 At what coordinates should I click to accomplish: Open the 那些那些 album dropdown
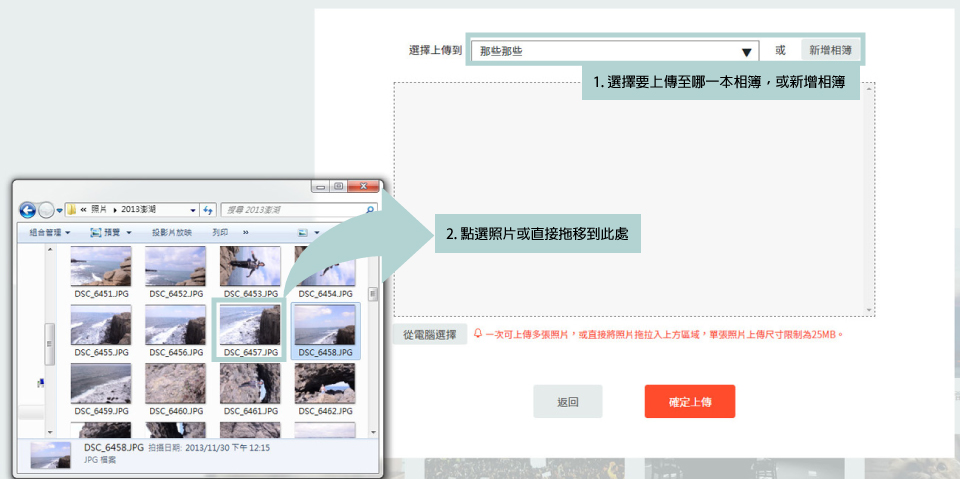615,51
